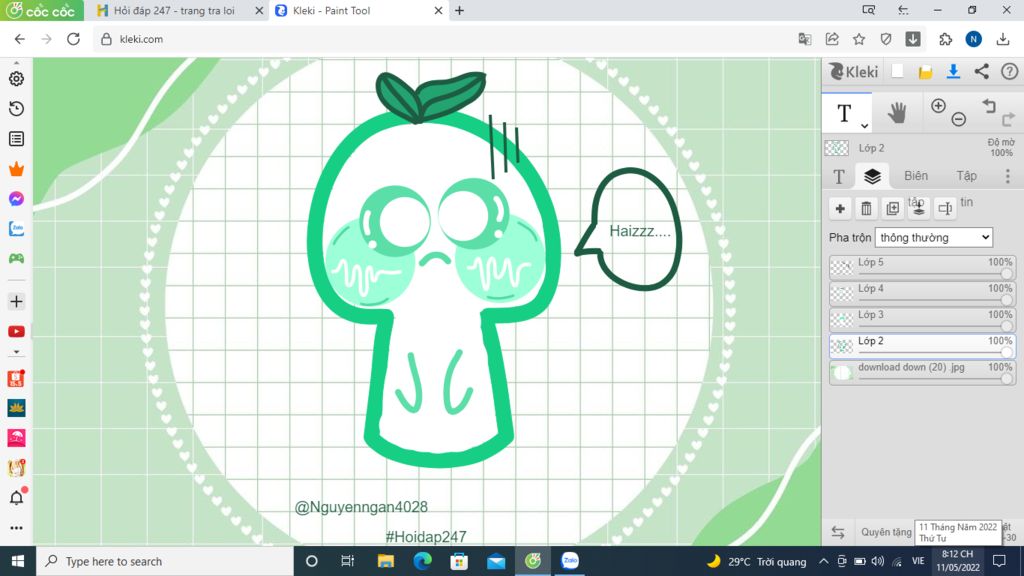Select layer Lớp 5
Screen dimensions: 1024x576
[x=922, y=267]
